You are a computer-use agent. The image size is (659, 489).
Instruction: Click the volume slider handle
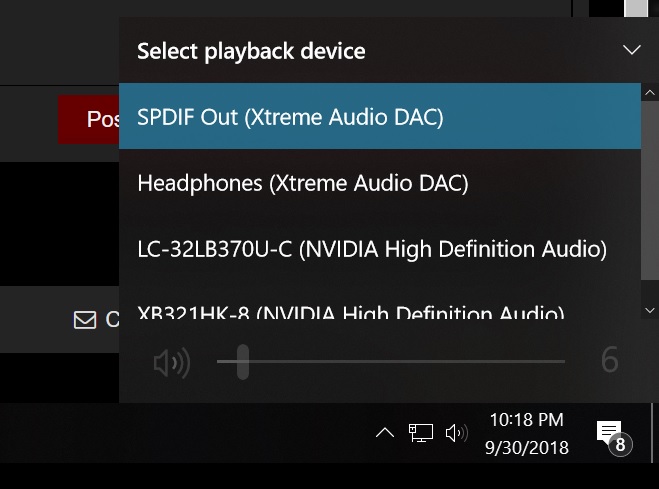(x=243, y=362)
